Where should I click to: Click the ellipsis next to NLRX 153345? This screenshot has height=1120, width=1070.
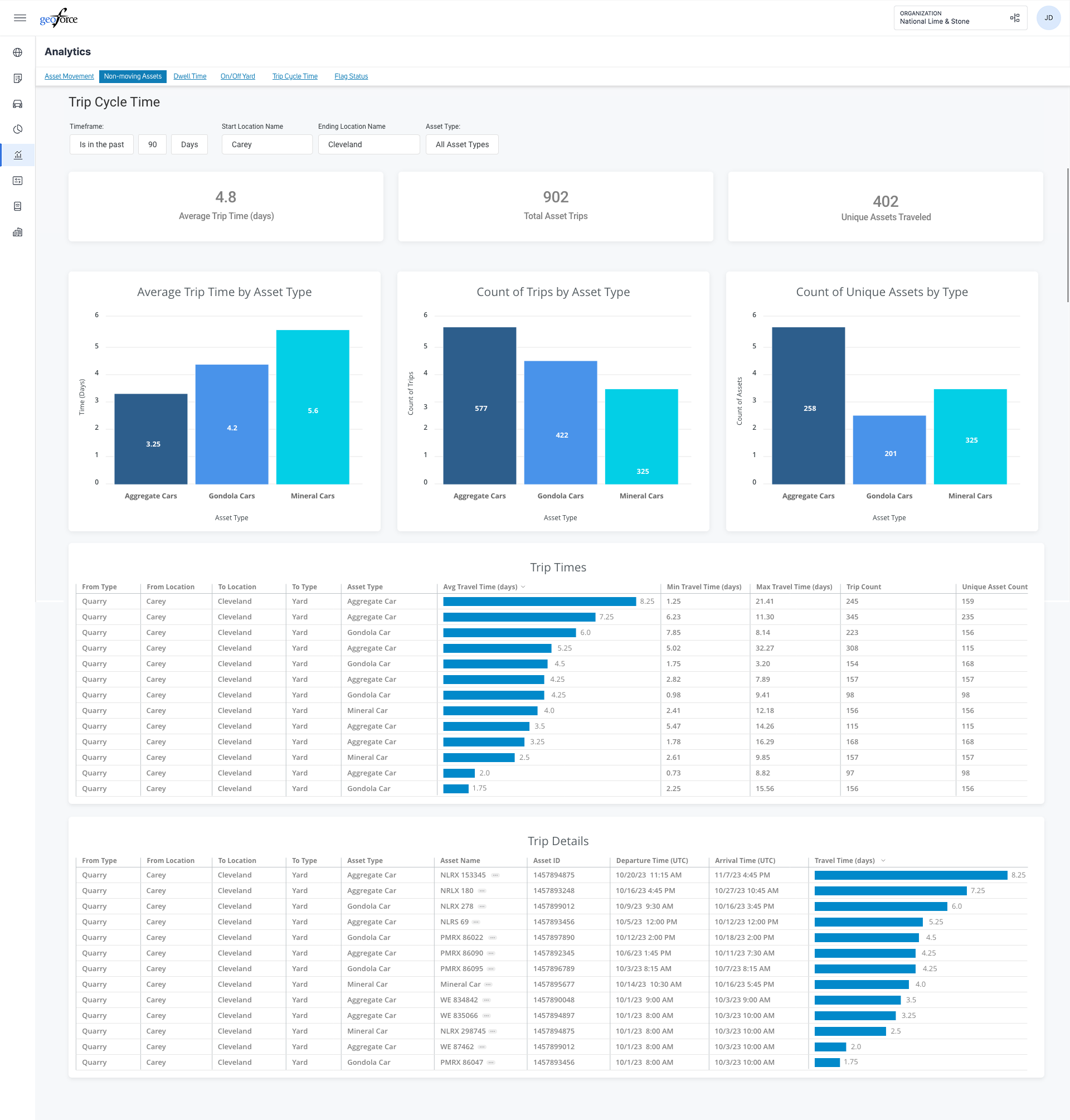pos(495,875)
